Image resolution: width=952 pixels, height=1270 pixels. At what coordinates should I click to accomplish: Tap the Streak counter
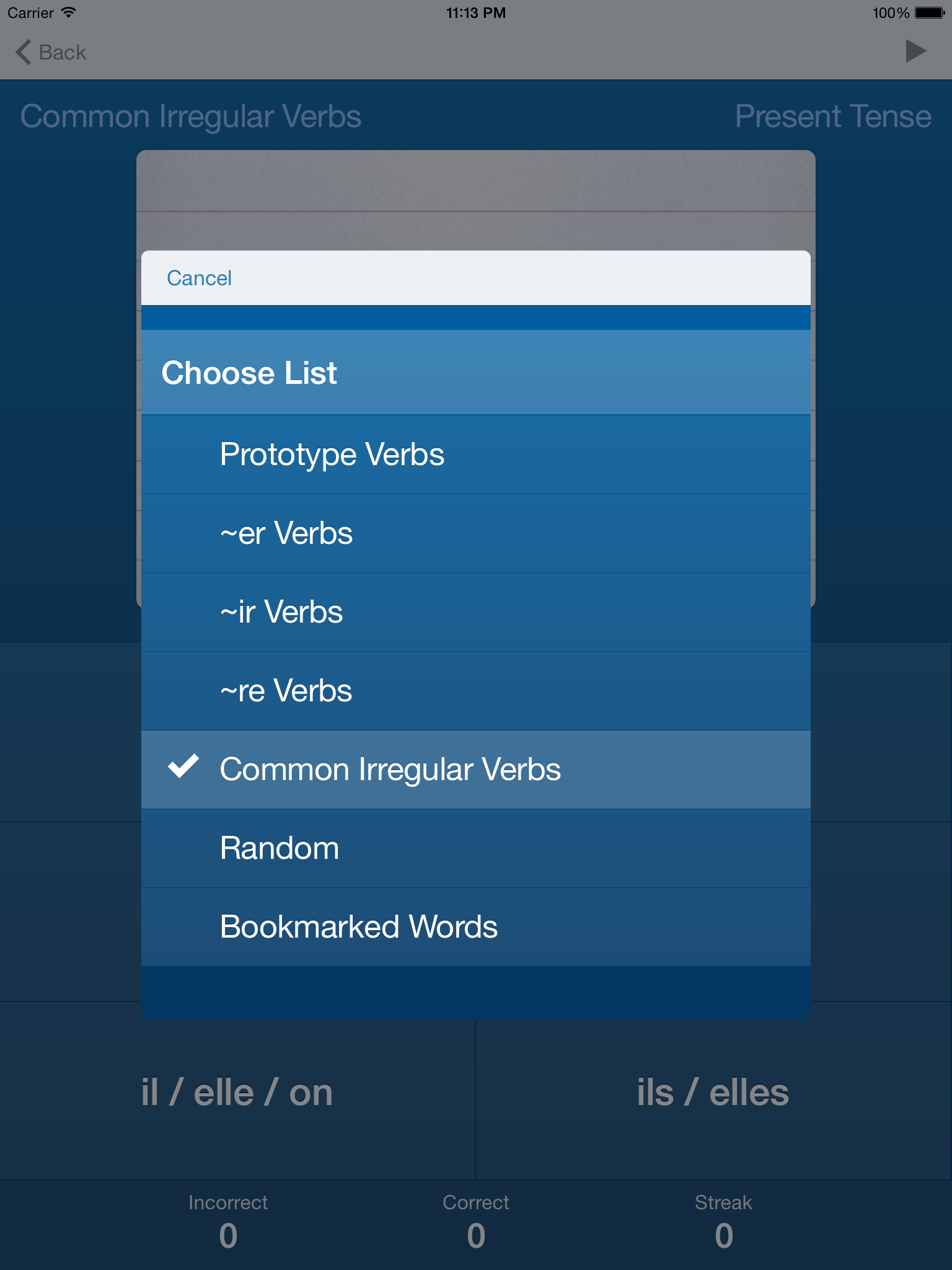pyautogui.click(x=723, y=1220)
